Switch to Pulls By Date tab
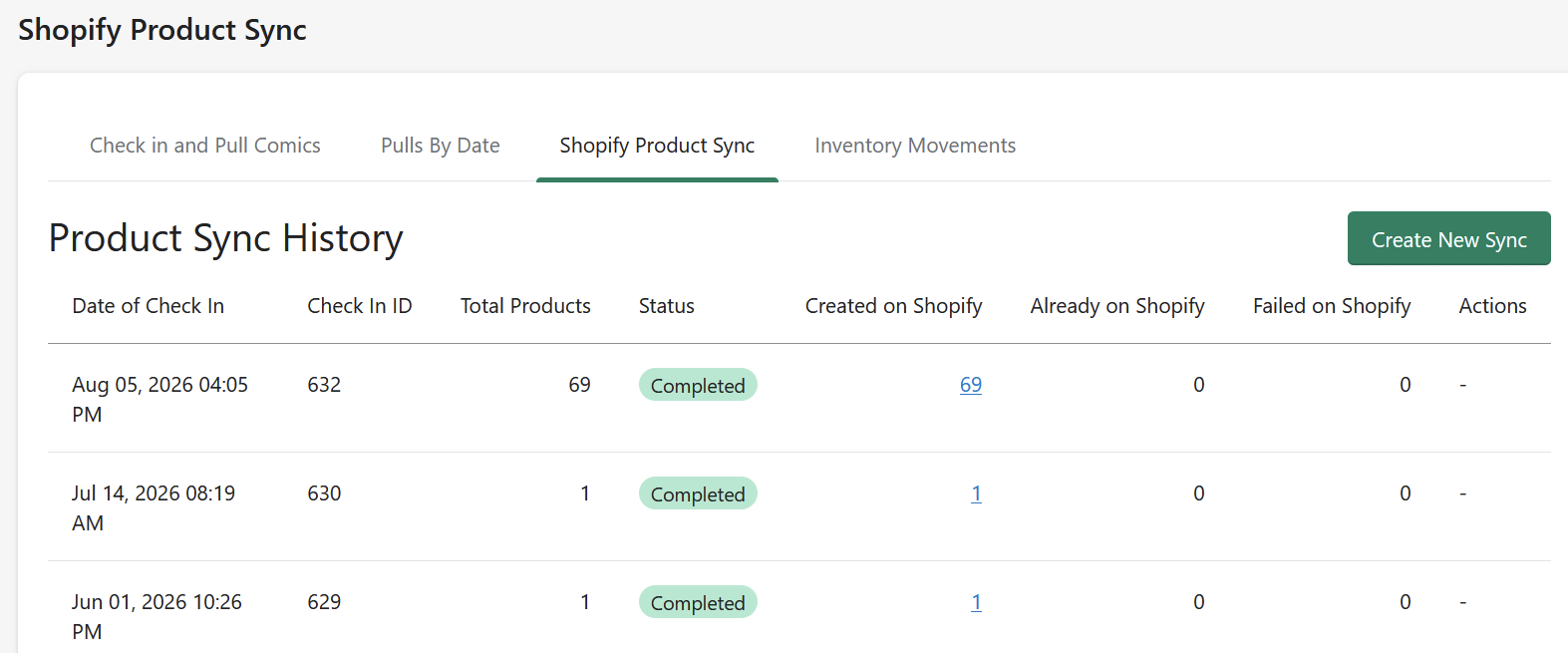This screenshot has width=1568, height=653. tap(441, 146)
